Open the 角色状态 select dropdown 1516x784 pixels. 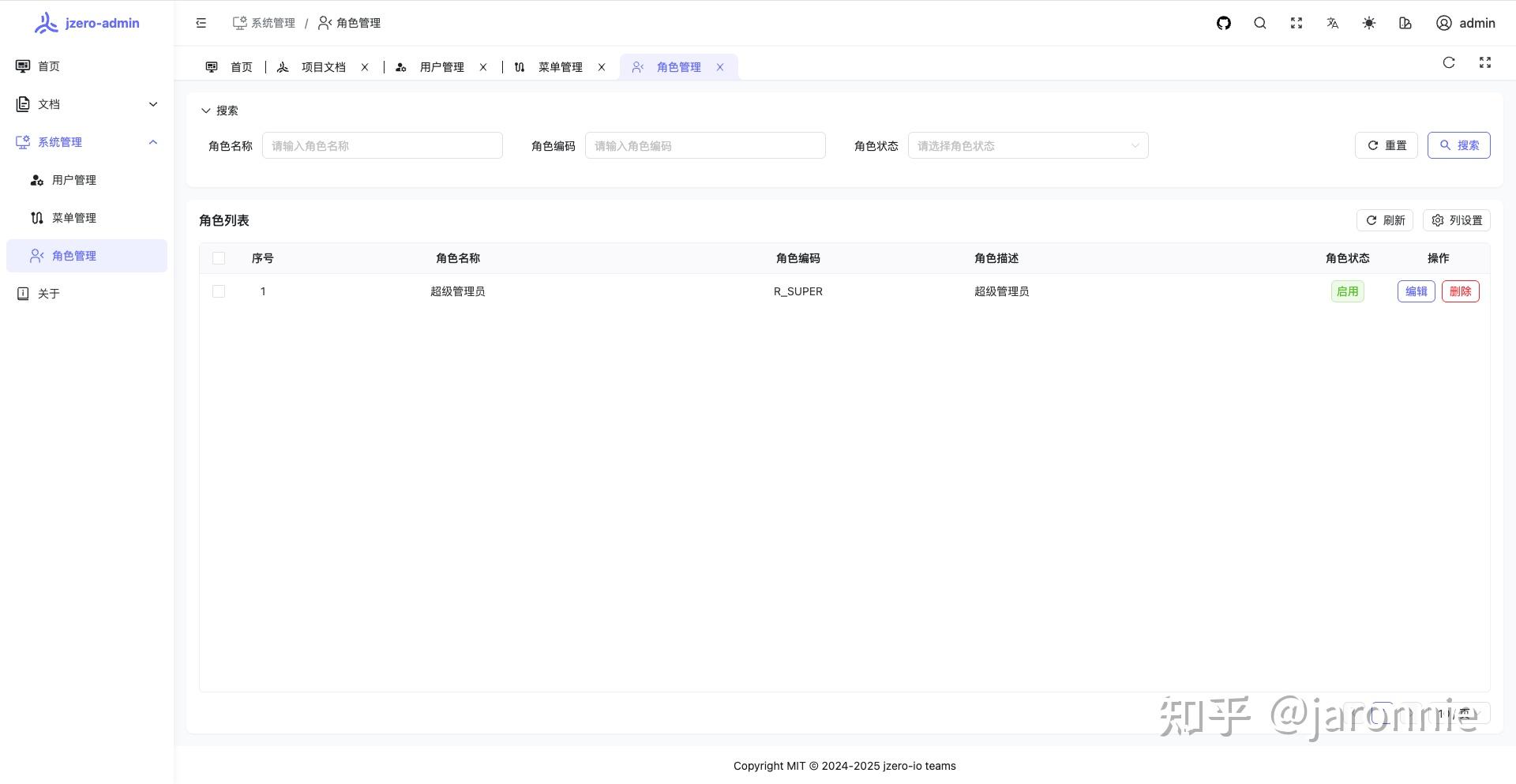click(x=1028, y=145)
